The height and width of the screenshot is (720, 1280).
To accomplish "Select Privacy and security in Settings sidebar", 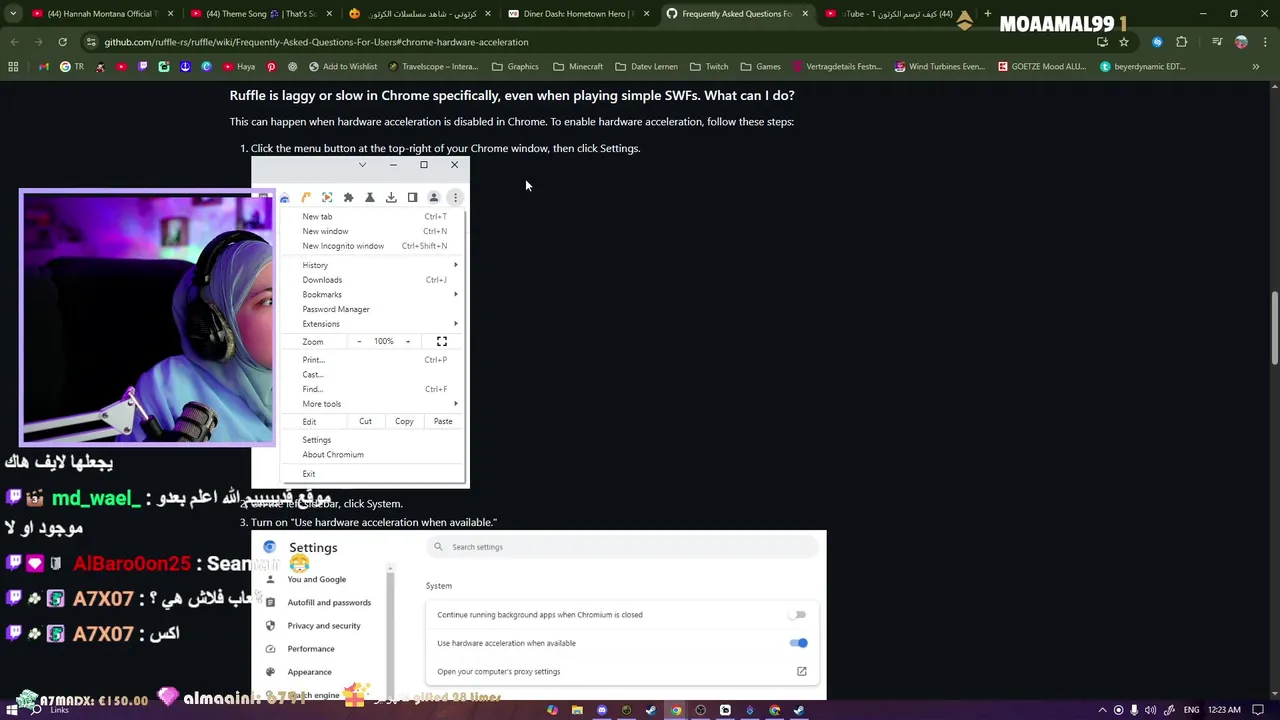I will [324, 626].
